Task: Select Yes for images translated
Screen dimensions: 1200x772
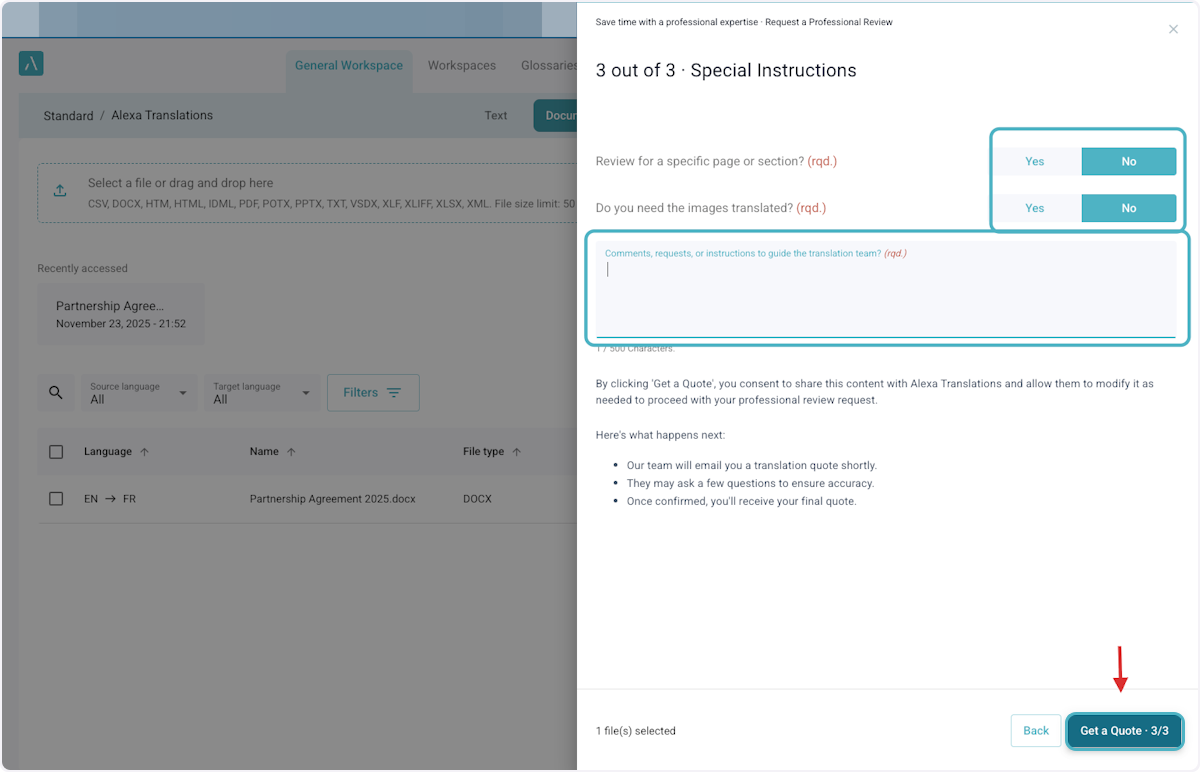Action: pos(1034,208)
